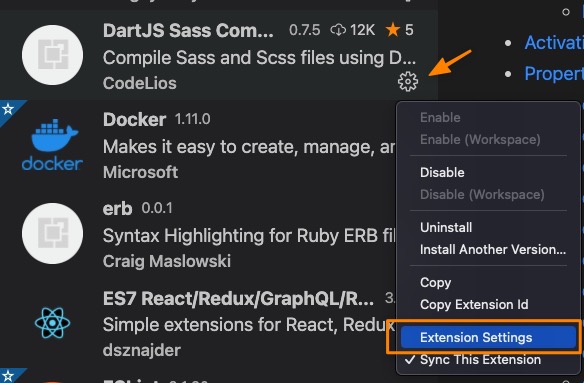Select Extension Settings from context menu

pos(488,337)
